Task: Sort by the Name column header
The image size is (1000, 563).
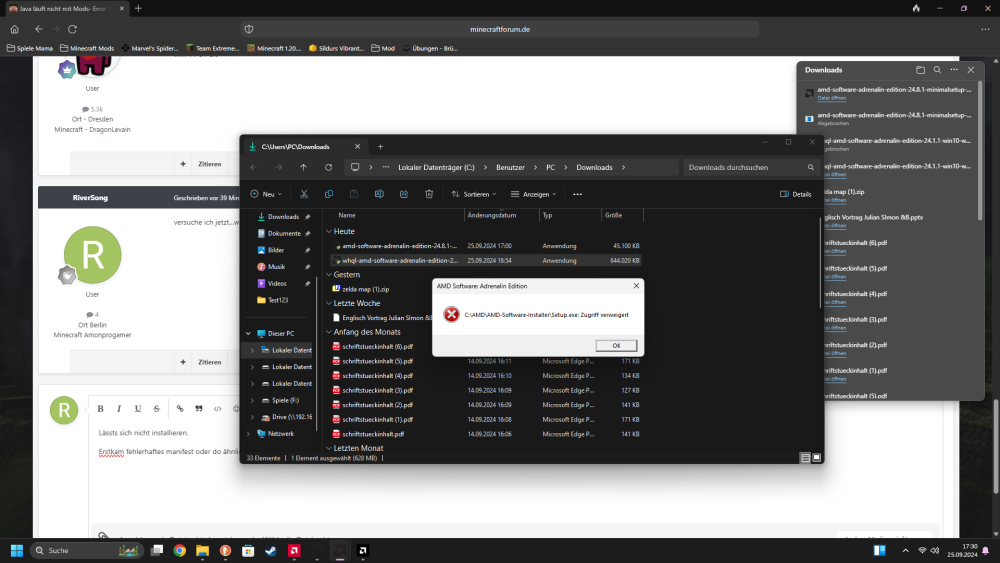Action: pyautogui.click(x=347, y=216)
